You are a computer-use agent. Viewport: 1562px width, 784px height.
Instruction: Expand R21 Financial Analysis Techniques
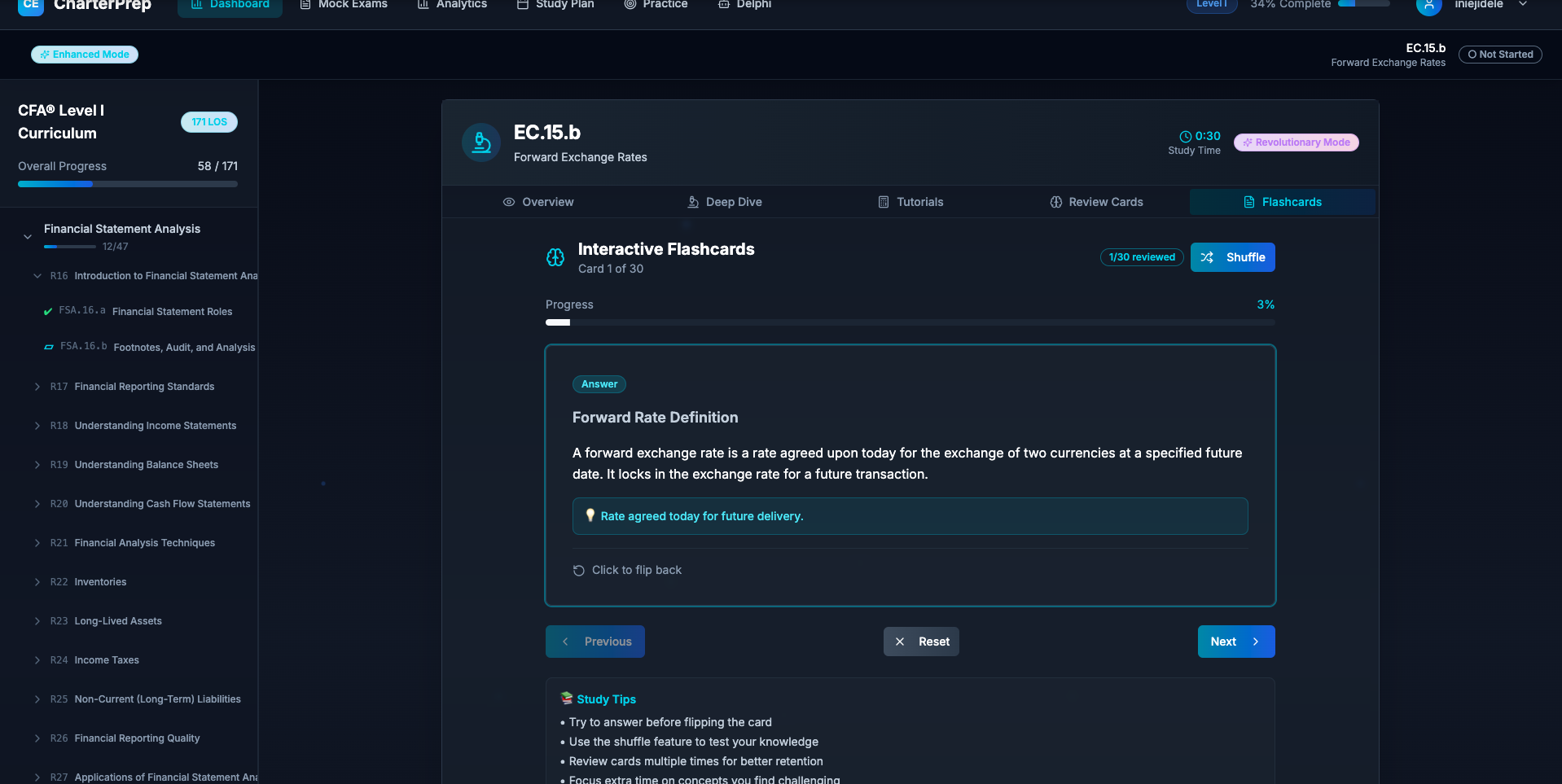37,543
